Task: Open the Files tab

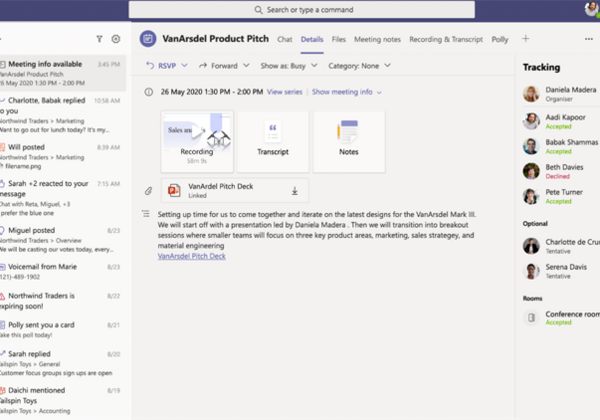Action: [339, 39]
